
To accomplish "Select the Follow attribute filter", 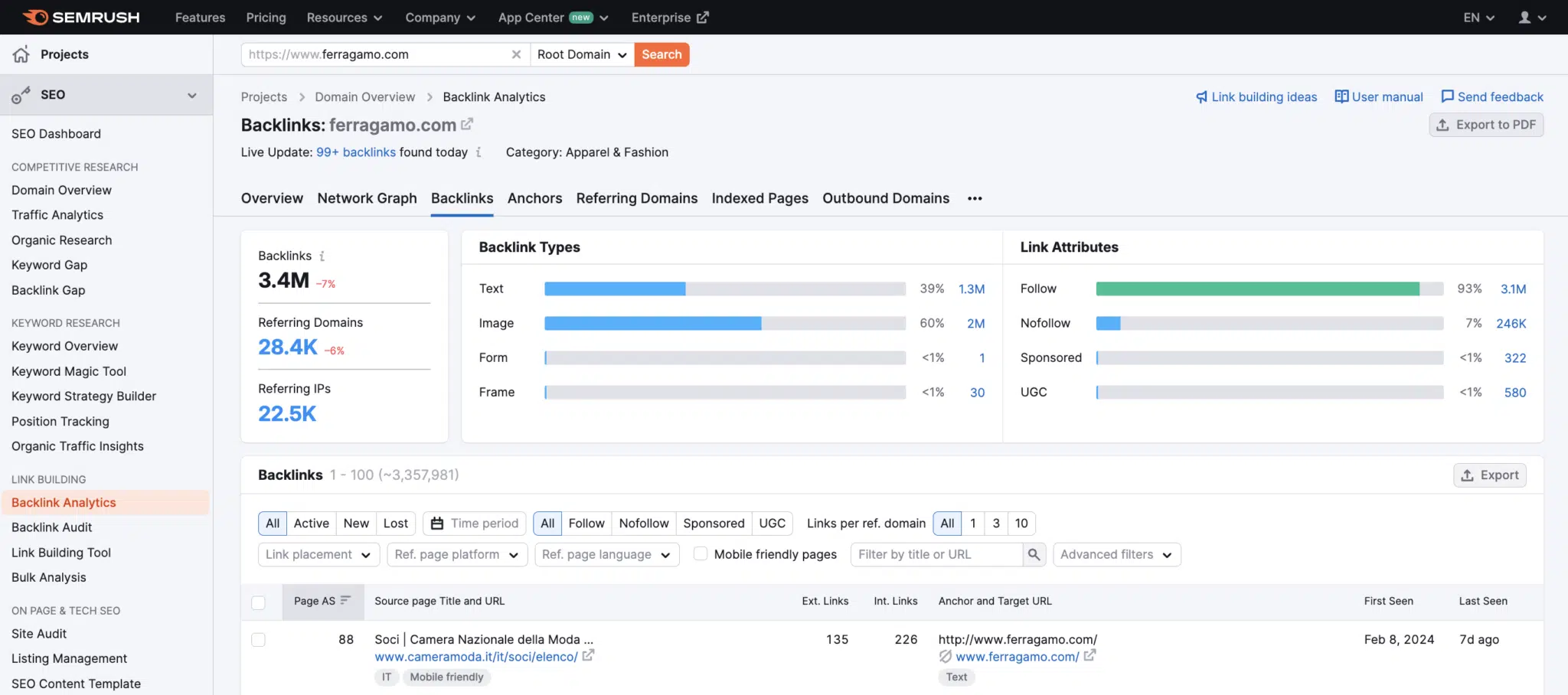I will tap(586, 524).
